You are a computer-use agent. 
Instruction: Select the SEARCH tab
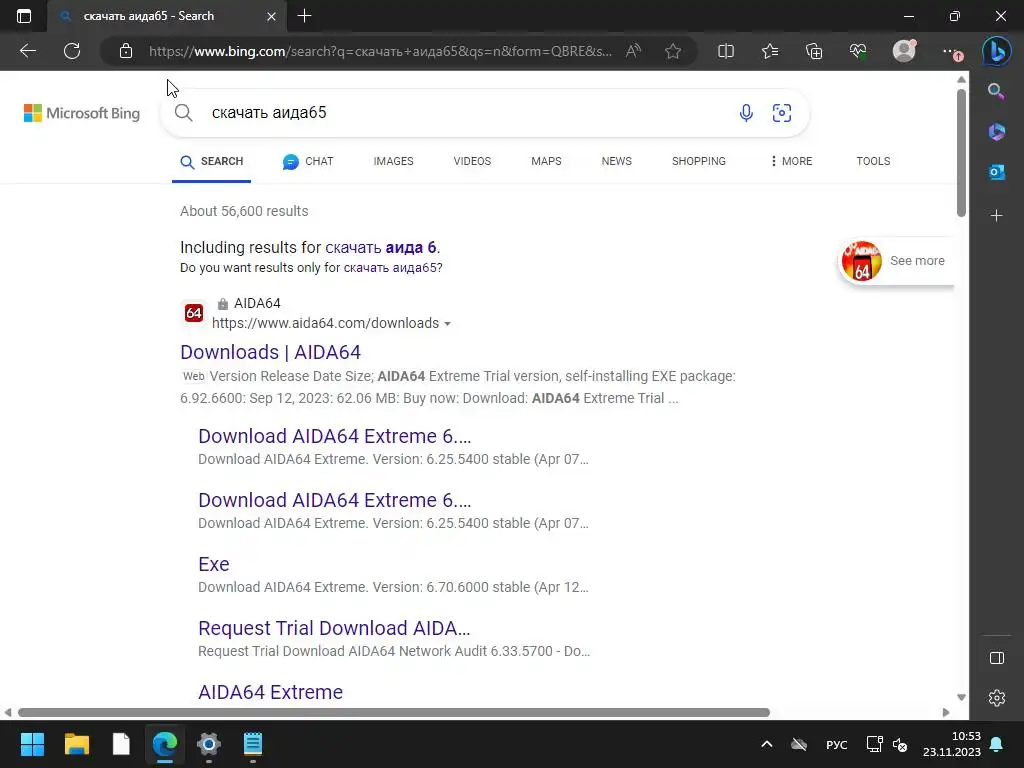(212, 161)
